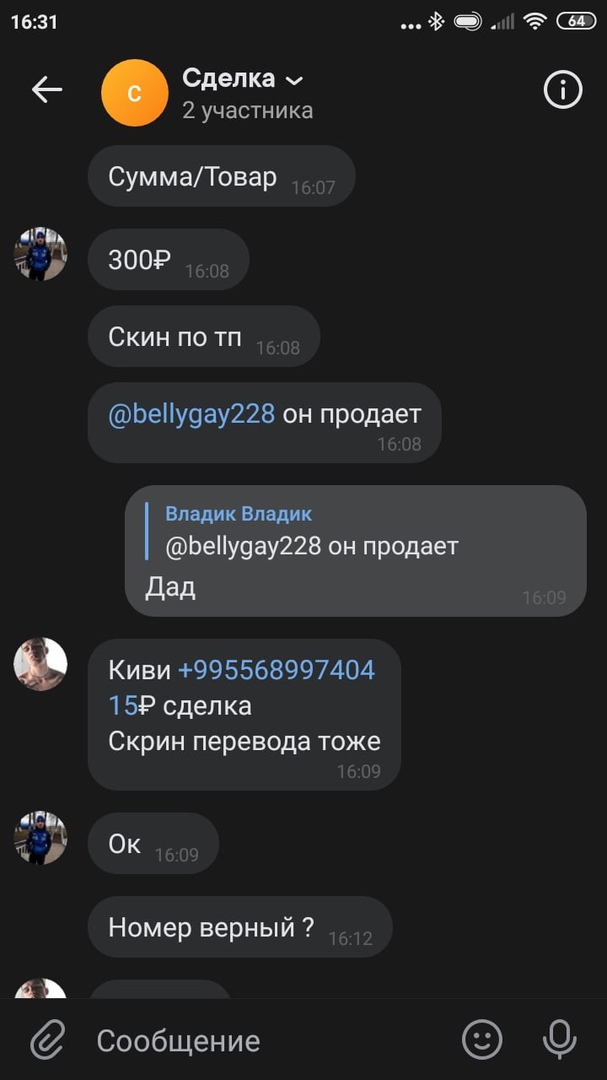The height and width of the screenshot is (1080, 607).
Task: Tap avatar beside the Ок message
Action: click(41, 838)
